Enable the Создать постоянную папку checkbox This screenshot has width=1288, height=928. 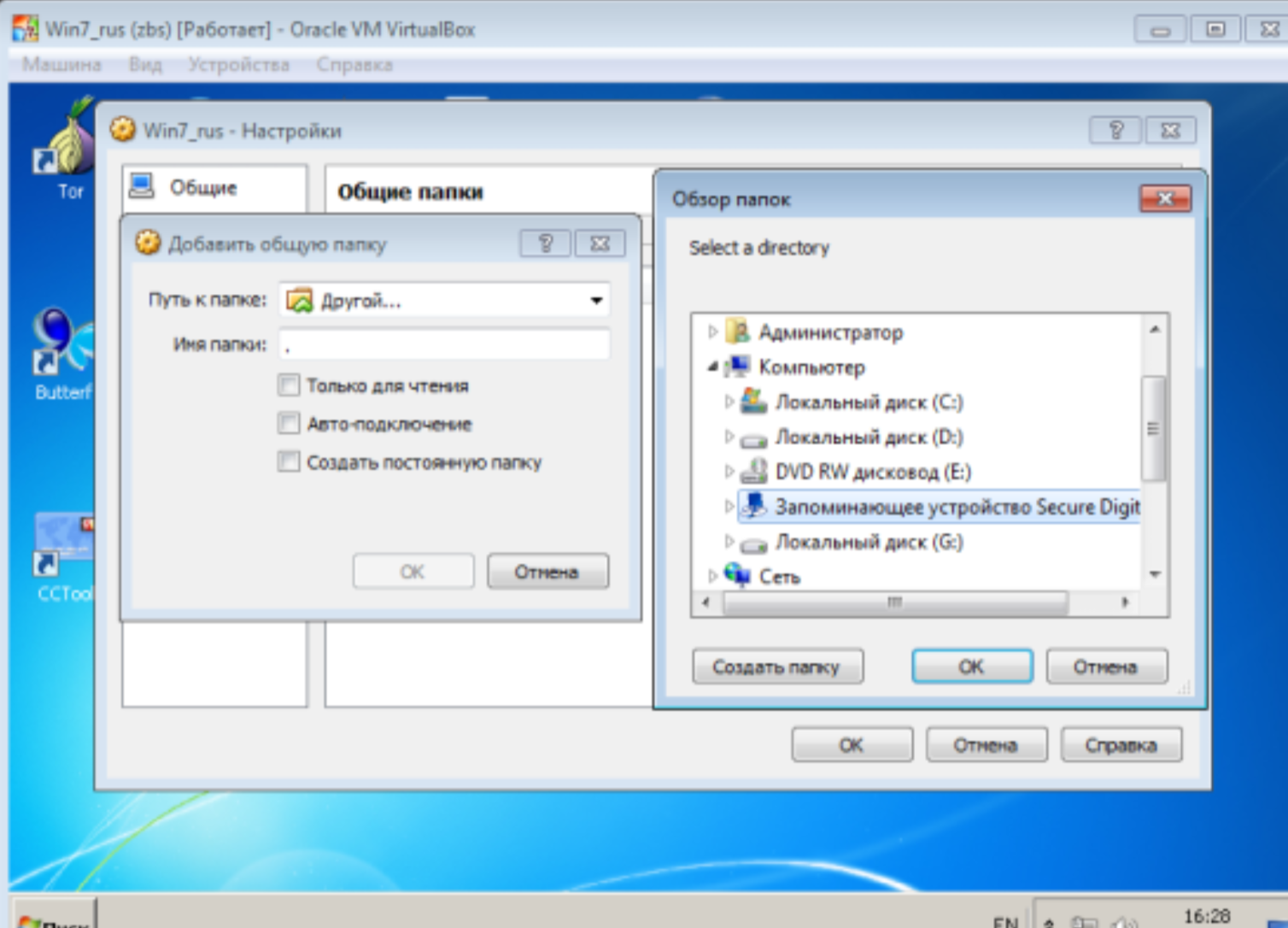coord(289,461)
